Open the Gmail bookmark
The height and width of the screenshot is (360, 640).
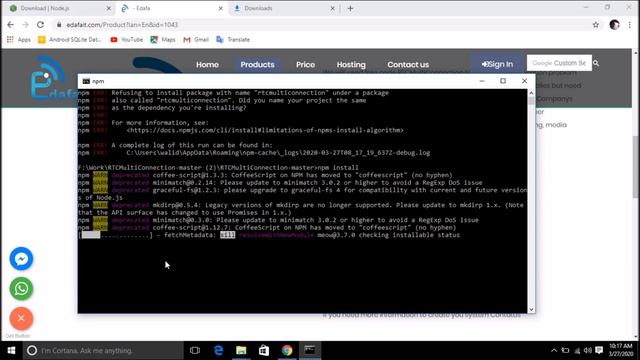pyautogui.click(x=196, y=40)
